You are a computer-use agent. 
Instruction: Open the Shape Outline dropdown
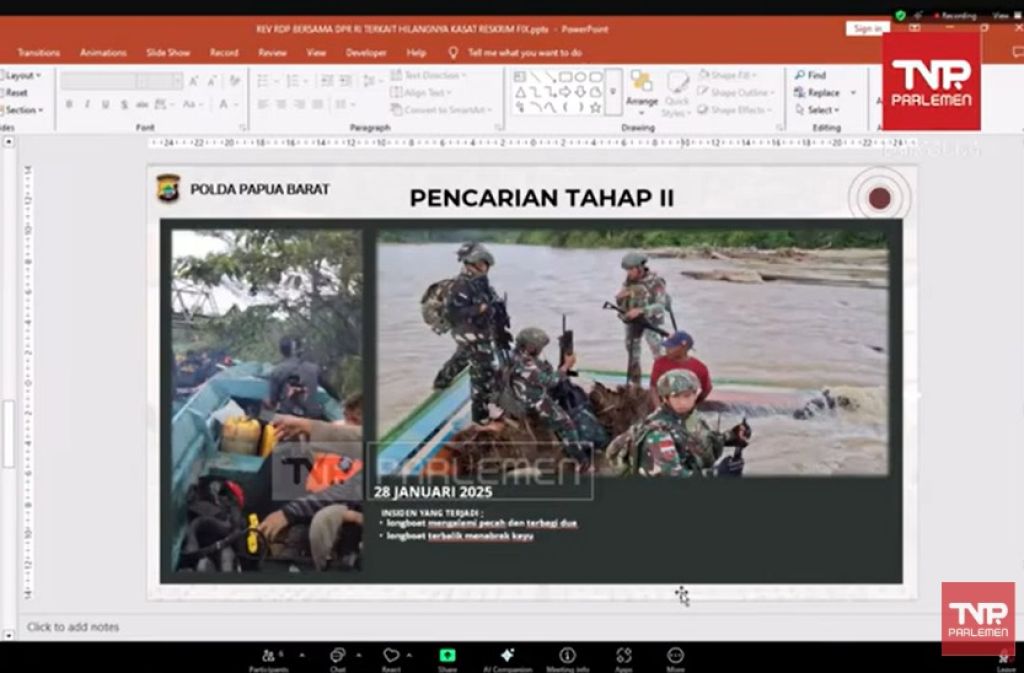[735, 93]
